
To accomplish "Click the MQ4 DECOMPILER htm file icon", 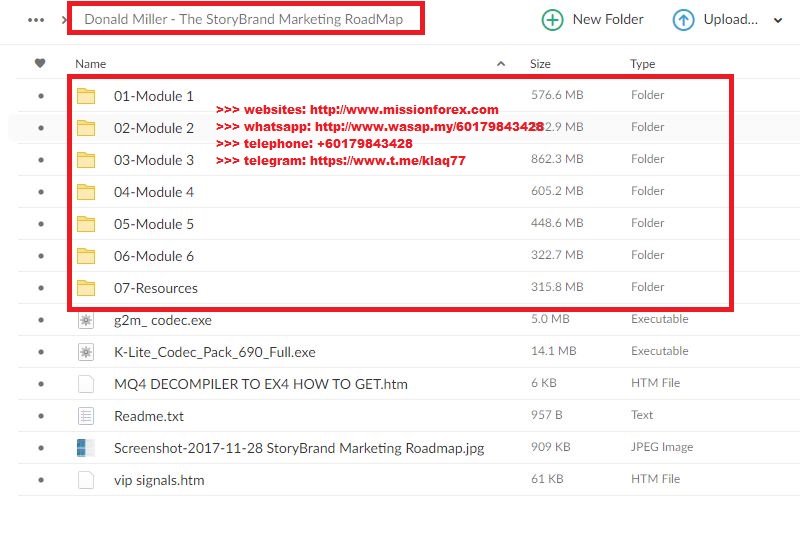I will (86, 384).
